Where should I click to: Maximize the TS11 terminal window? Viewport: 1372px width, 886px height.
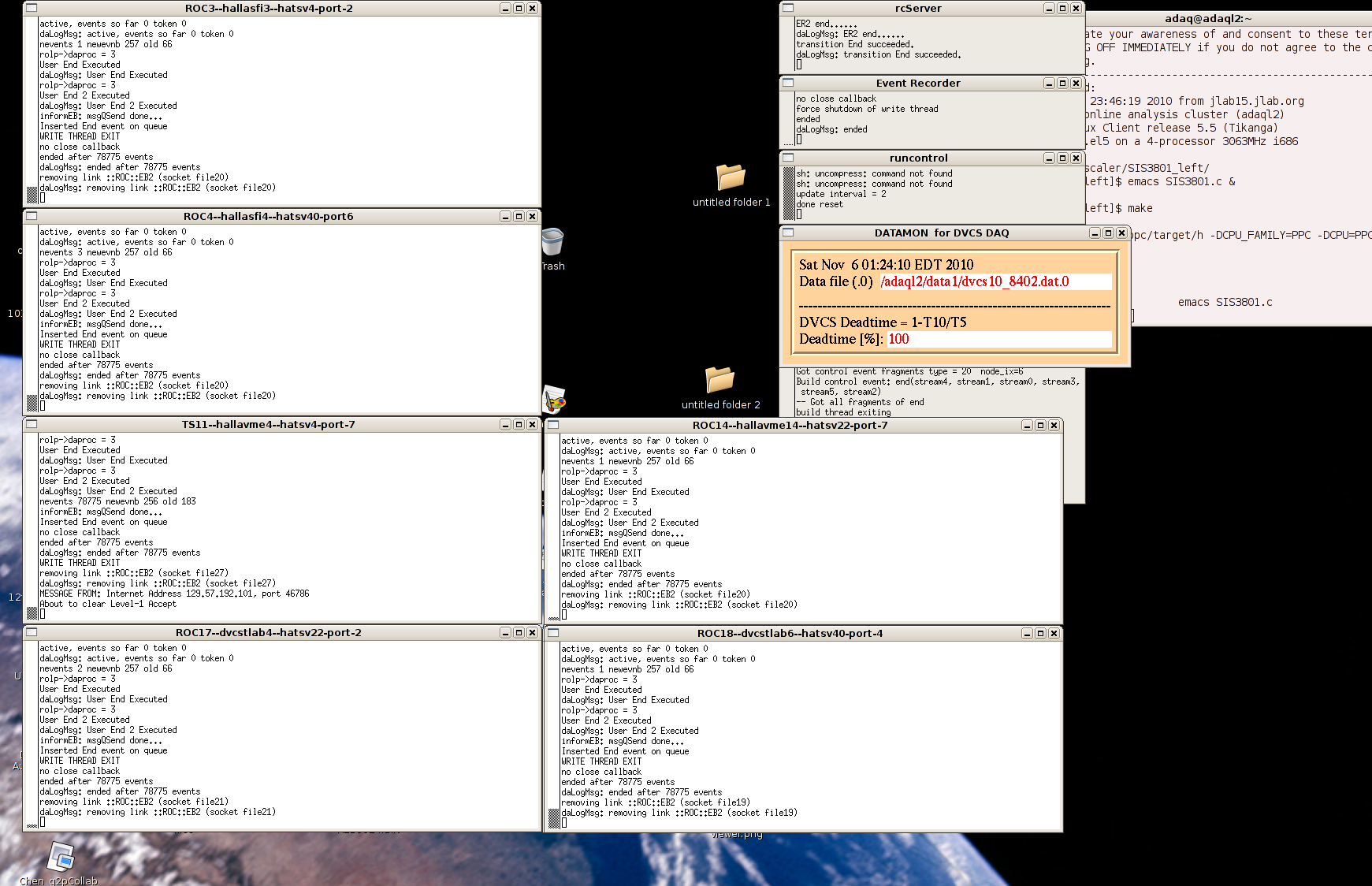[519, 424]
